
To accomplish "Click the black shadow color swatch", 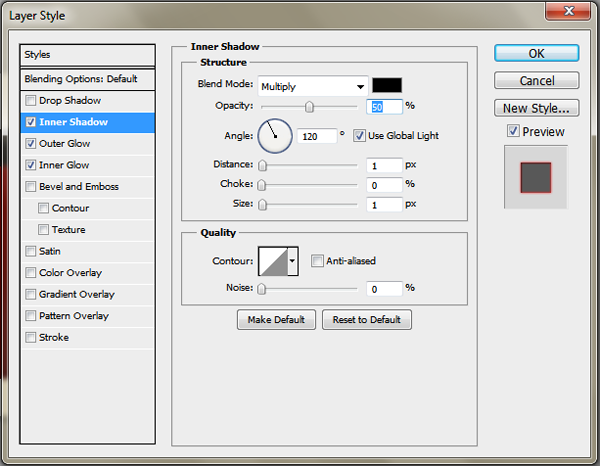I will 387,86.
